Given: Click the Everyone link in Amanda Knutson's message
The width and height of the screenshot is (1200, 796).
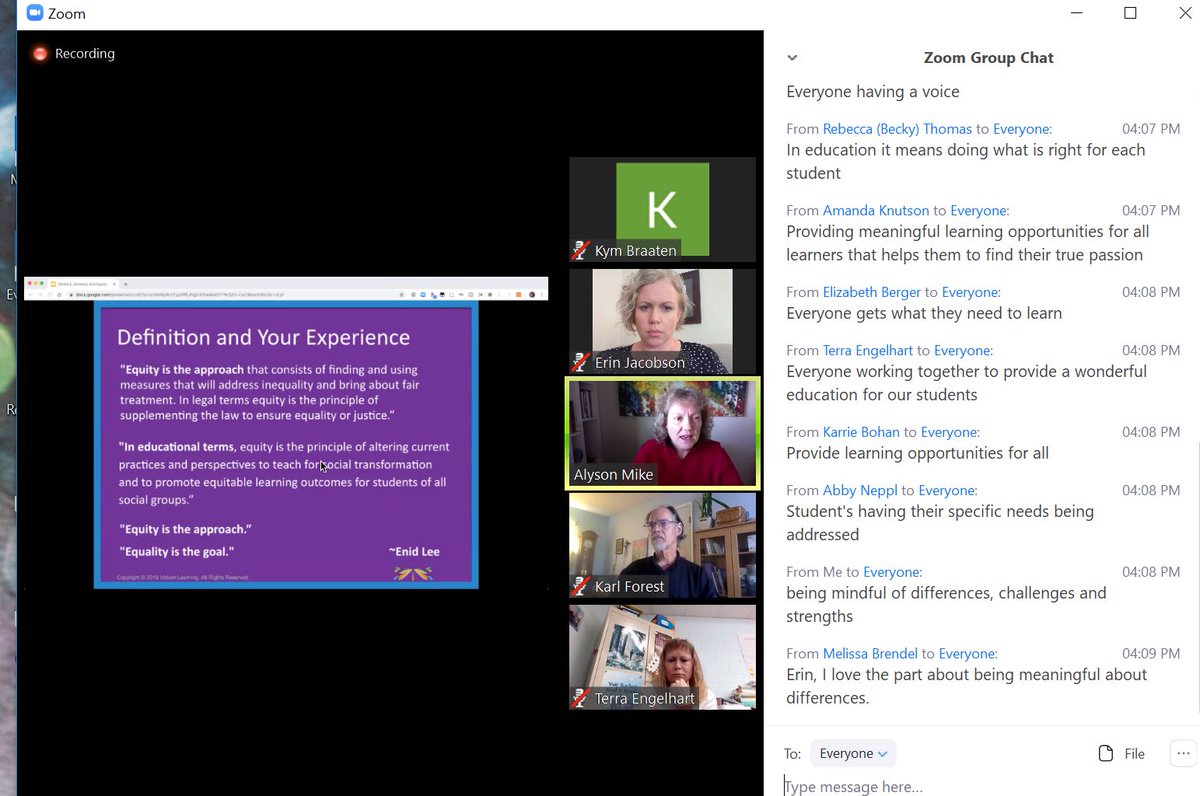Looking at the screenshot, I should tap(979, 210).
